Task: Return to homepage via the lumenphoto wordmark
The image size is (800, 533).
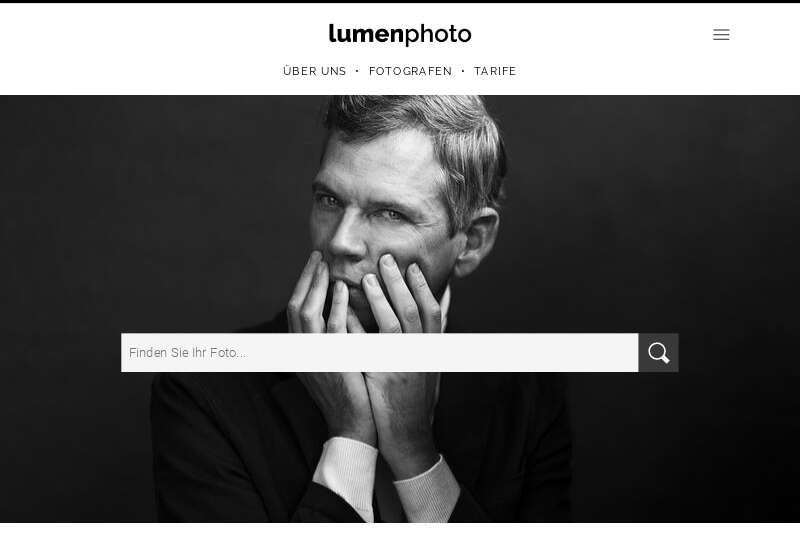Action: pos(400,34)
